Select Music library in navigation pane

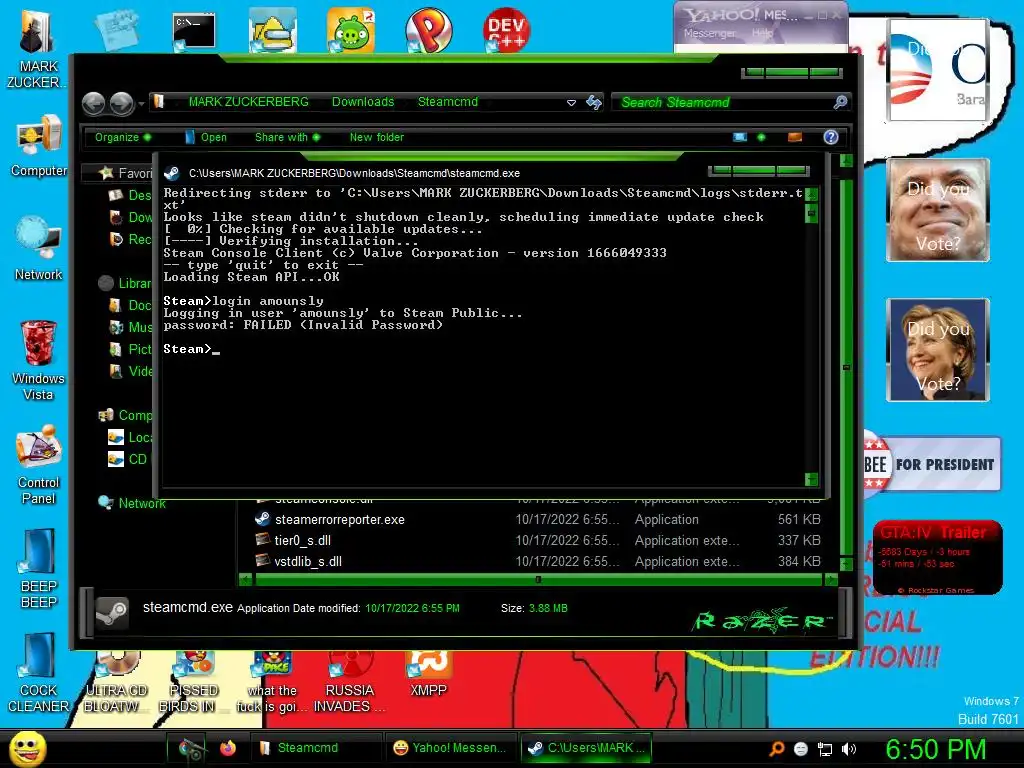pyautogui.click(x=131, y=327)
